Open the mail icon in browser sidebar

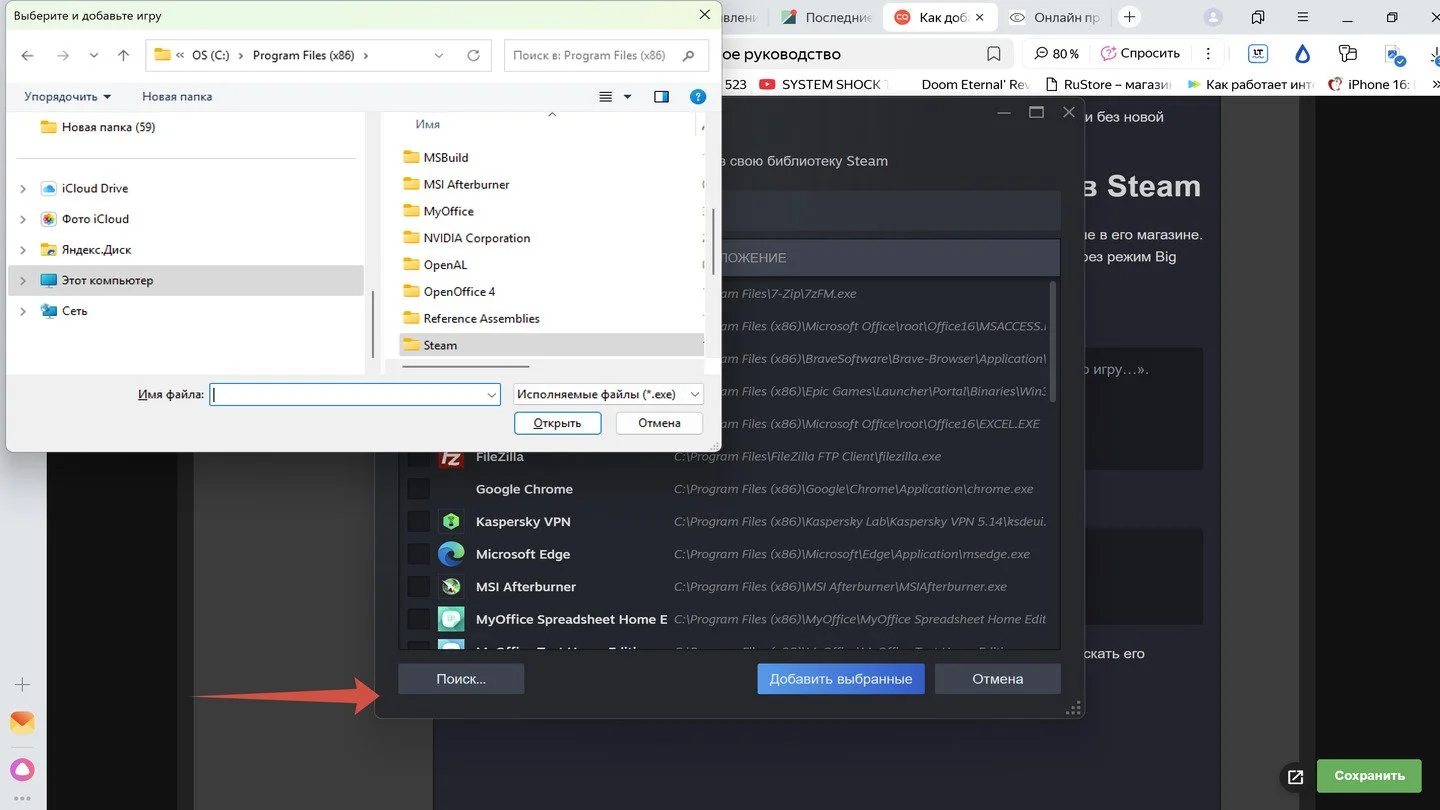point(22,723)
